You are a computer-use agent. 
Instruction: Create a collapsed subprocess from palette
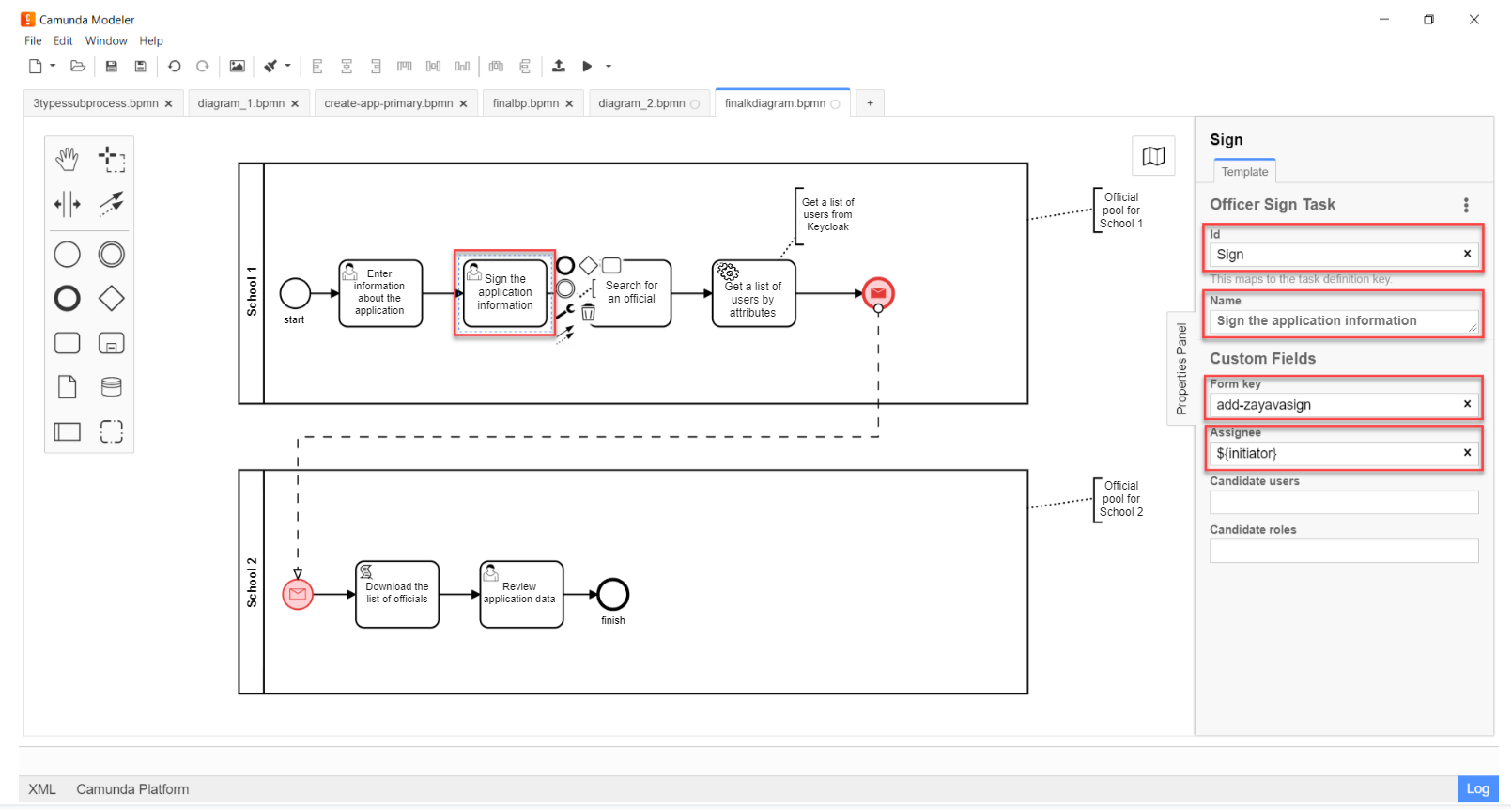(112, 343)
